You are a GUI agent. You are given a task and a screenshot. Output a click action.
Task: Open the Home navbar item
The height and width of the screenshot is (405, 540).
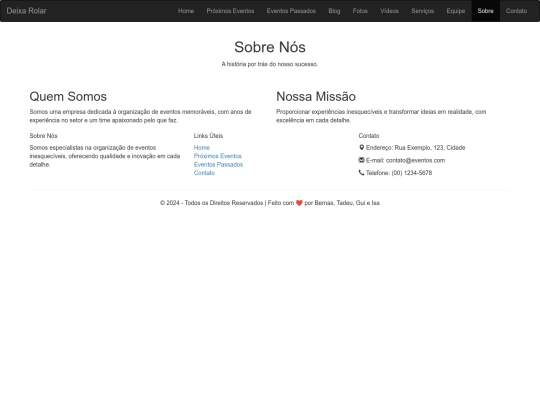click(186, 11)
